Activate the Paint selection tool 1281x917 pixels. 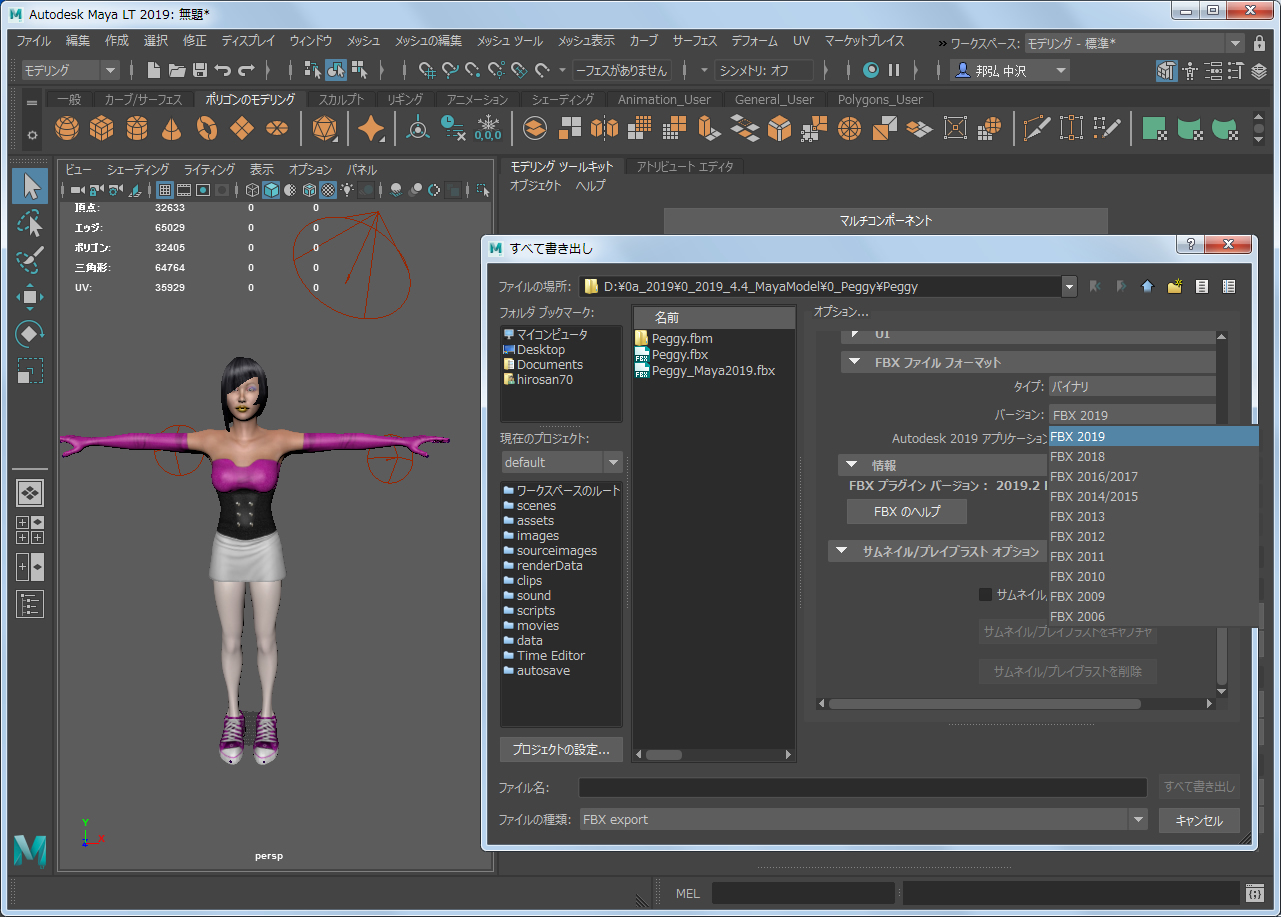(30, 260)
